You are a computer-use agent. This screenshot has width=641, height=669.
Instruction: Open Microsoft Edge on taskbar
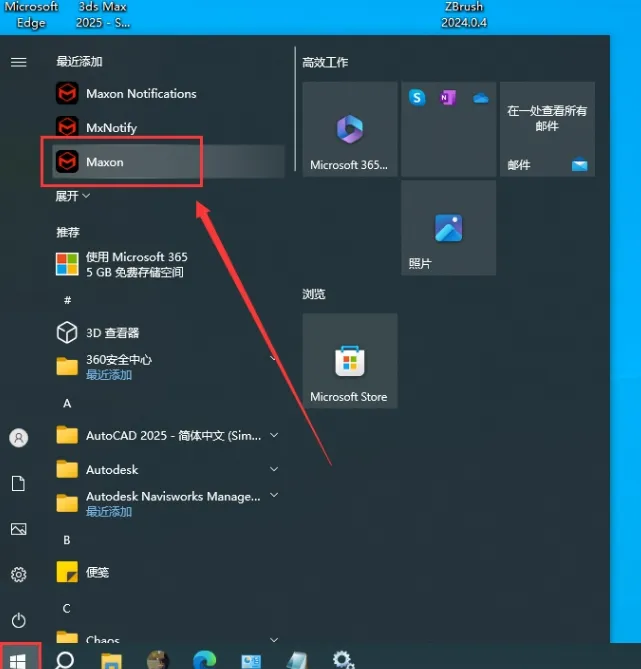[x=204, y=660]
